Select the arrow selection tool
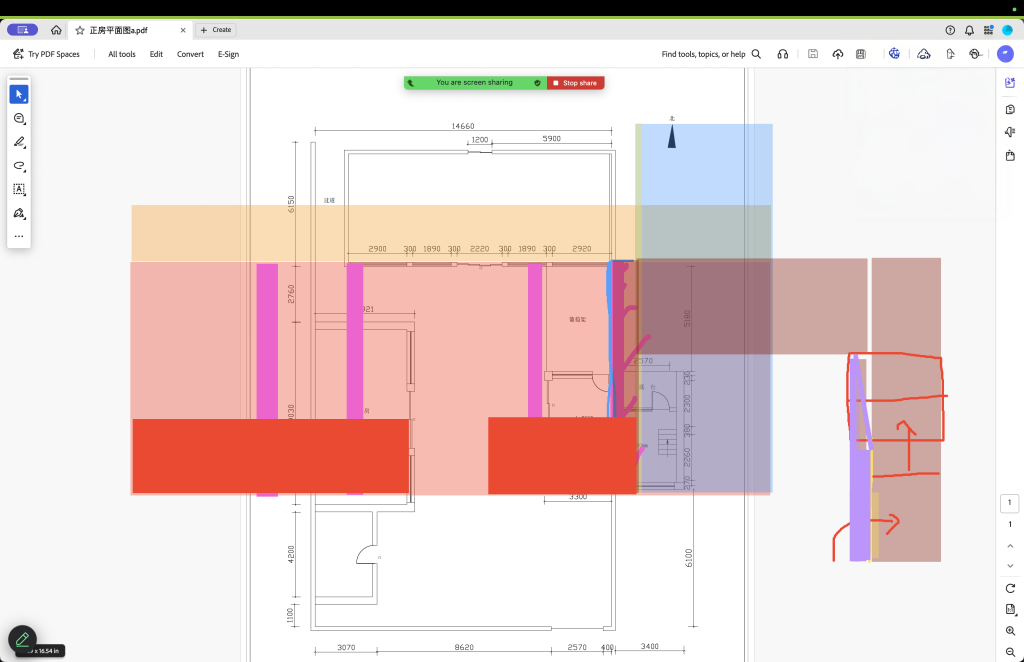This screenshot has width=1024, height=662. pos(18,94)
